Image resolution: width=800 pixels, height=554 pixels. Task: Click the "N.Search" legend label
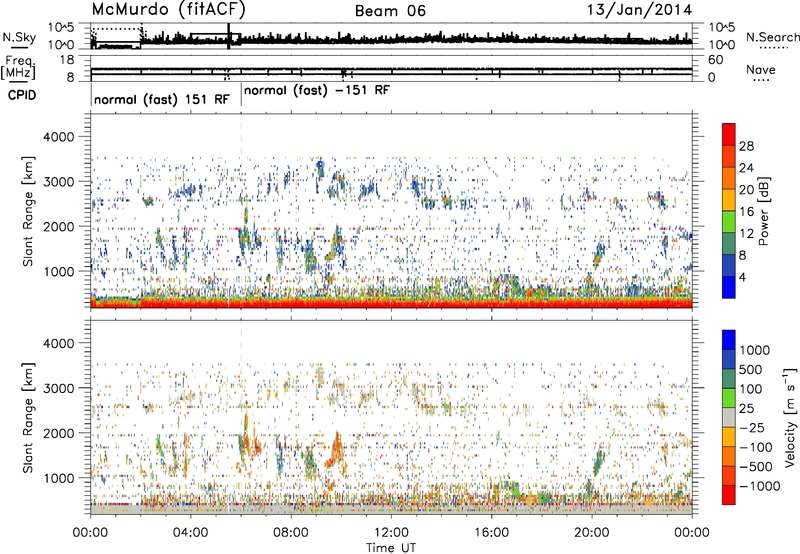pos(772,37)
